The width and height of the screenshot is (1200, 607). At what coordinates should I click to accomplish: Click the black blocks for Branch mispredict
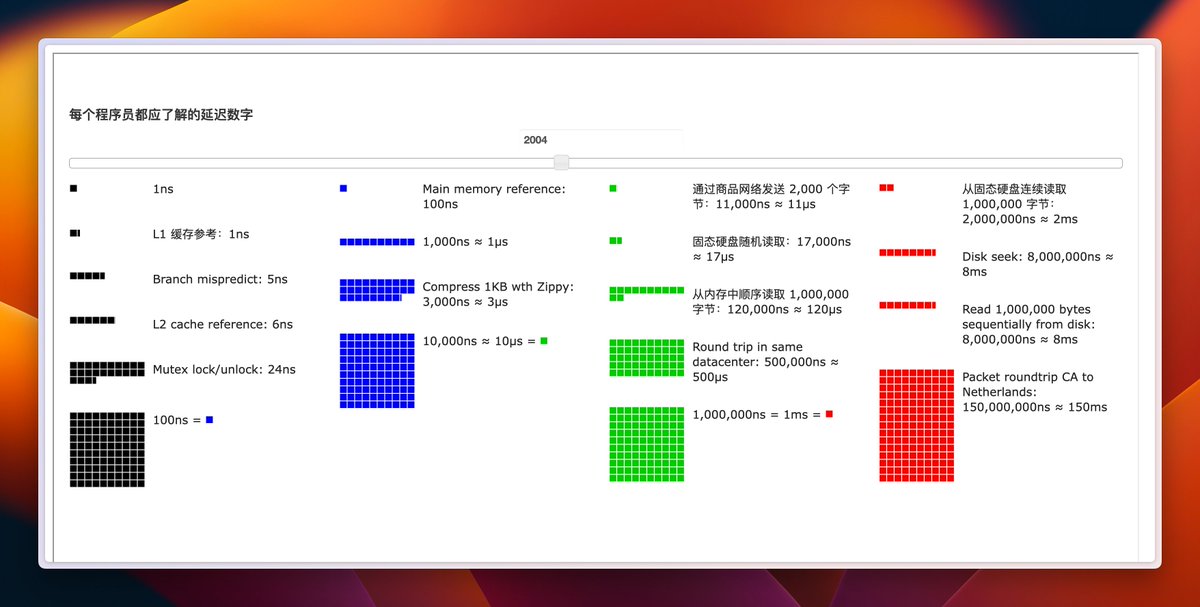tap(87, 276)
